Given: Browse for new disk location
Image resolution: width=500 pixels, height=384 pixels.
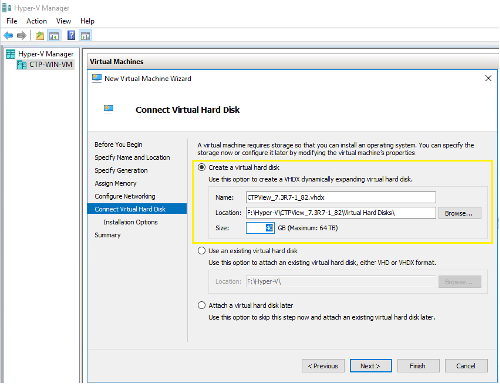Looking at the screenshot, I should [459, 213].
